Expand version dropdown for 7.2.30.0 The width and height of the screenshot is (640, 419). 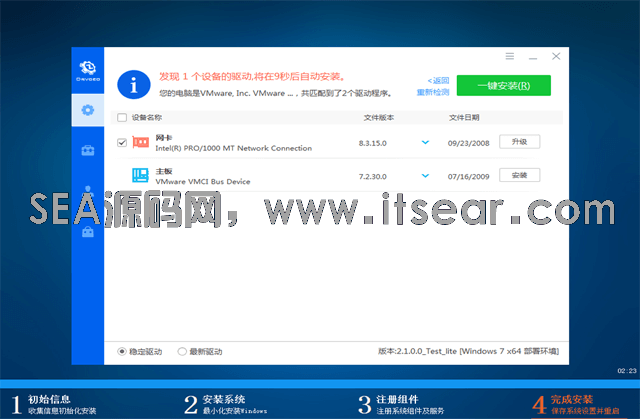pyautogui.click(x=425, y=176)
